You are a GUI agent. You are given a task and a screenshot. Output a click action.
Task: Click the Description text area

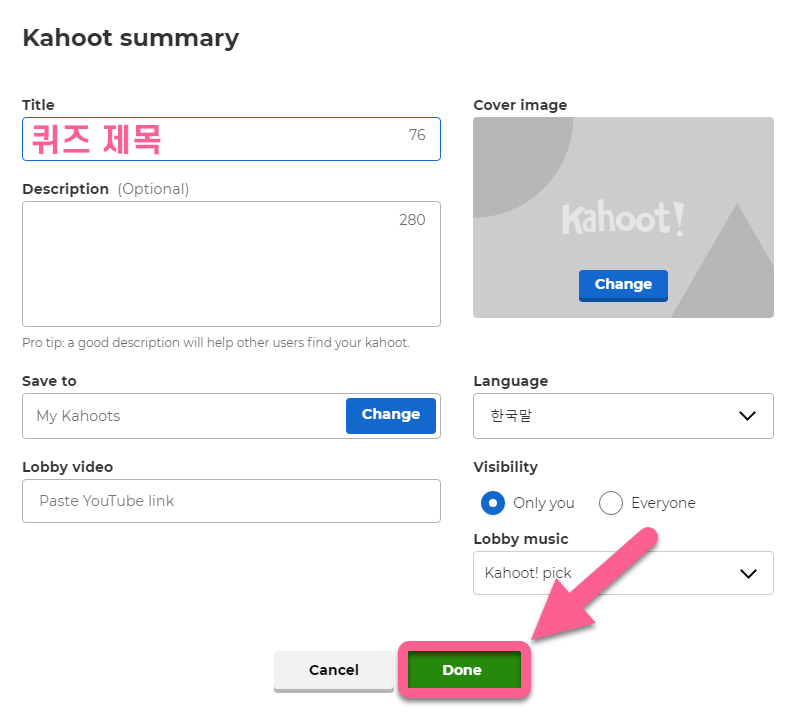click(x=231, y=264)
